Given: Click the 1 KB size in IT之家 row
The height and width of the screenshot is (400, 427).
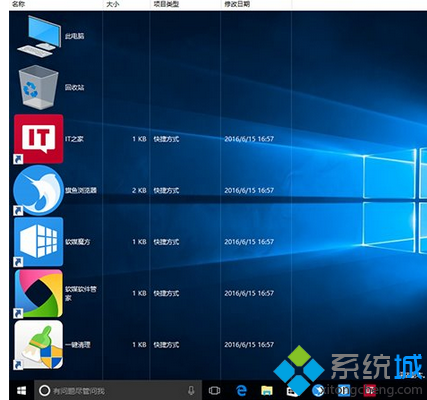Looking at the screenshot, I should tap(139, 139).
